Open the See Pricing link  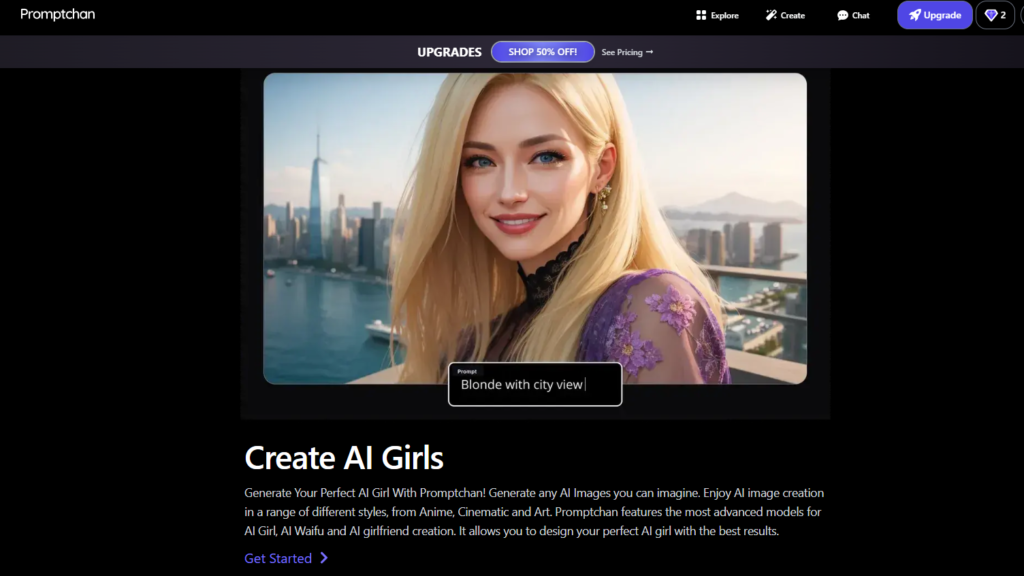pyautogui.click(x=627, y=52)
